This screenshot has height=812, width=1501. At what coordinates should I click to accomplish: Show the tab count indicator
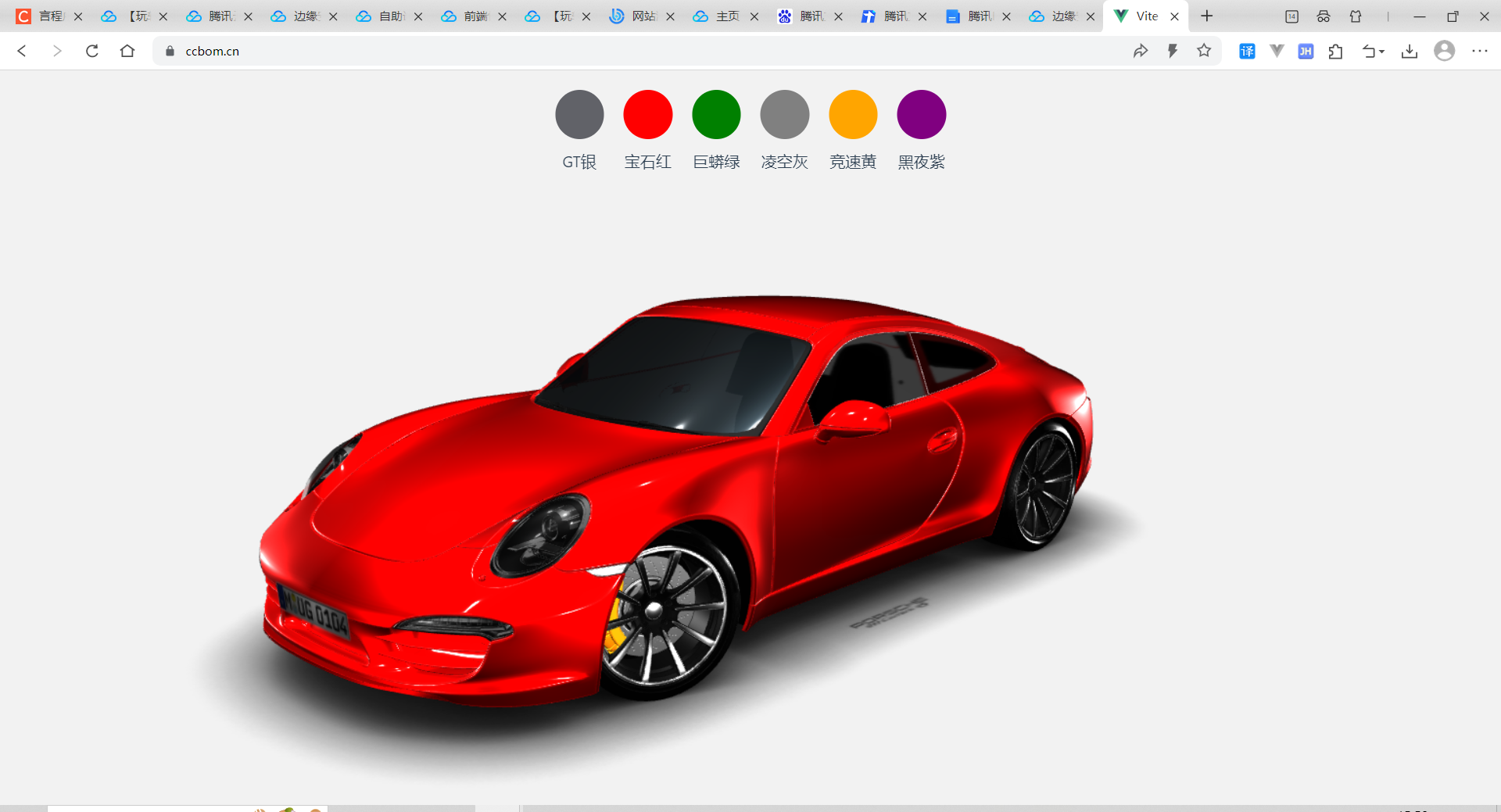tap(1291, 16)
